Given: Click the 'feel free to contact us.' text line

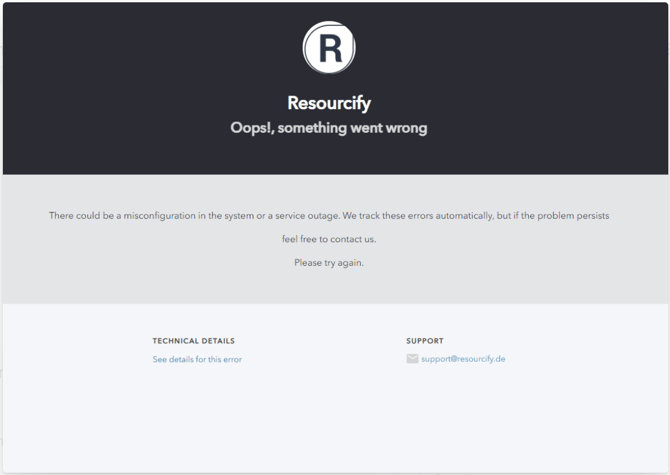Looking at the screenshot, I should (329, 239).
